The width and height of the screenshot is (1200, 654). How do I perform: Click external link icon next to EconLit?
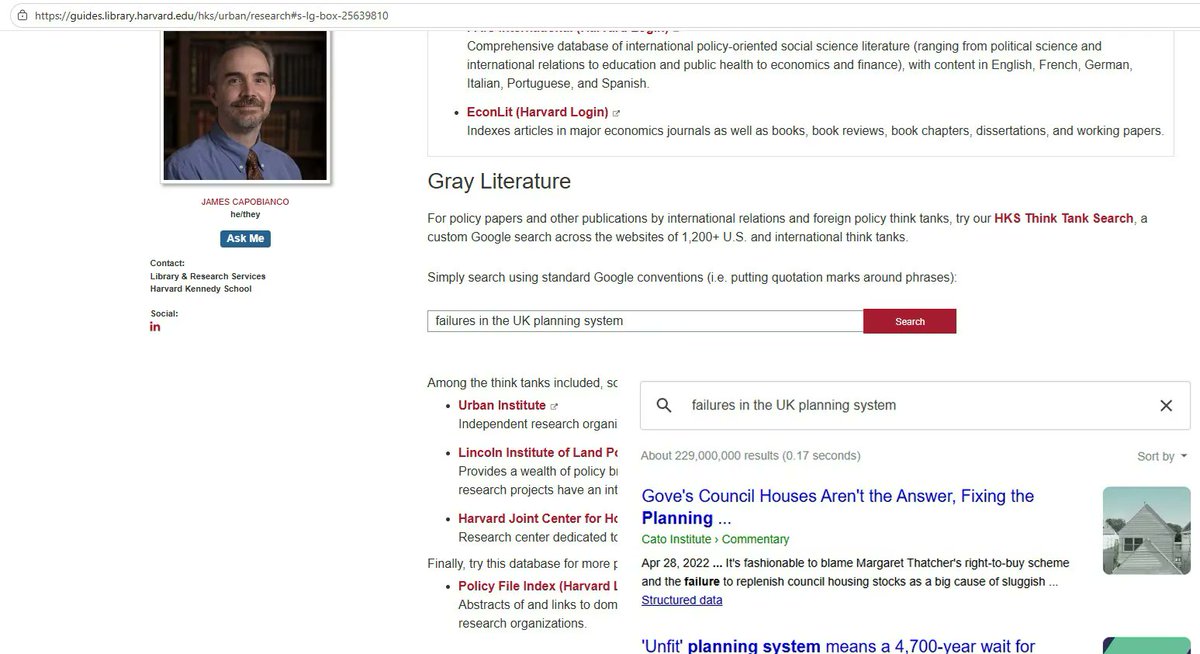tap(616, 114)
